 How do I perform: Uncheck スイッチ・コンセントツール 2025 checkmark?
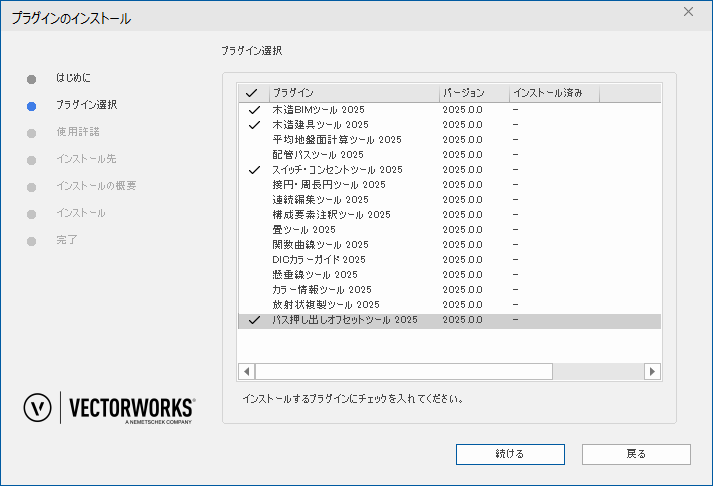[254, 170]
